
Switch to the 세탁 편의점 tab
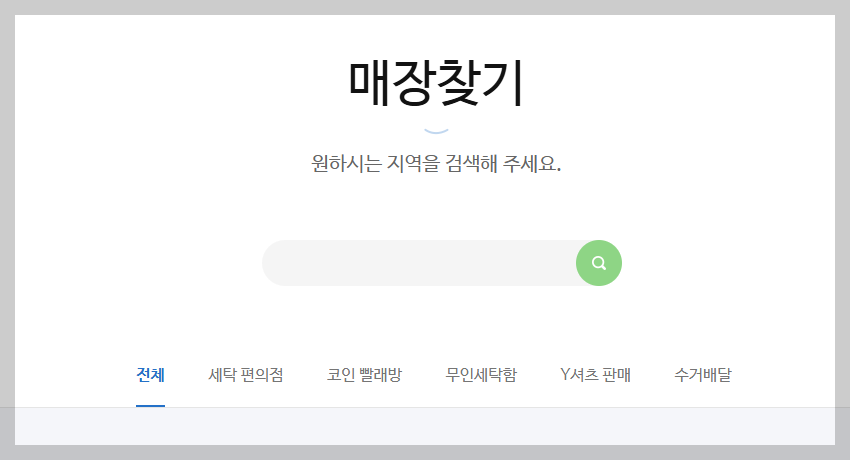(246, 375)
